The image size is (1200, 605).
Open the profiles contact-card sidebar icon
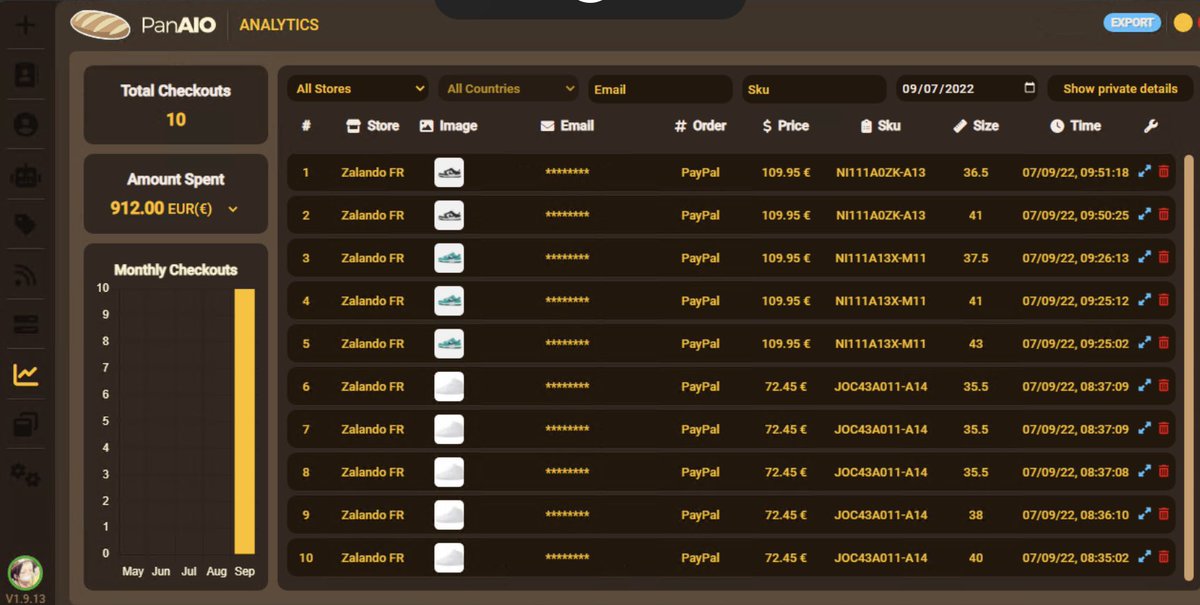pos(25,75)
